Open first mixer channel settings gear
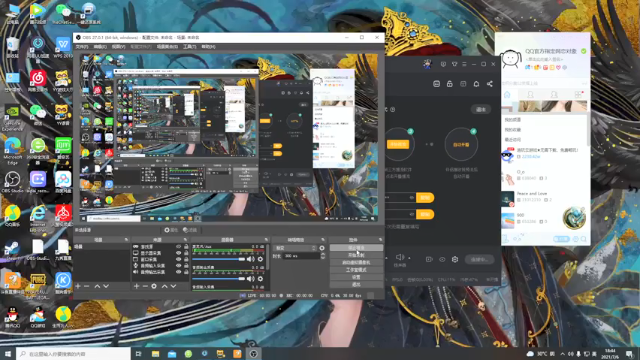The width and height of the screenshot is (640, 360). click(260, 259)
